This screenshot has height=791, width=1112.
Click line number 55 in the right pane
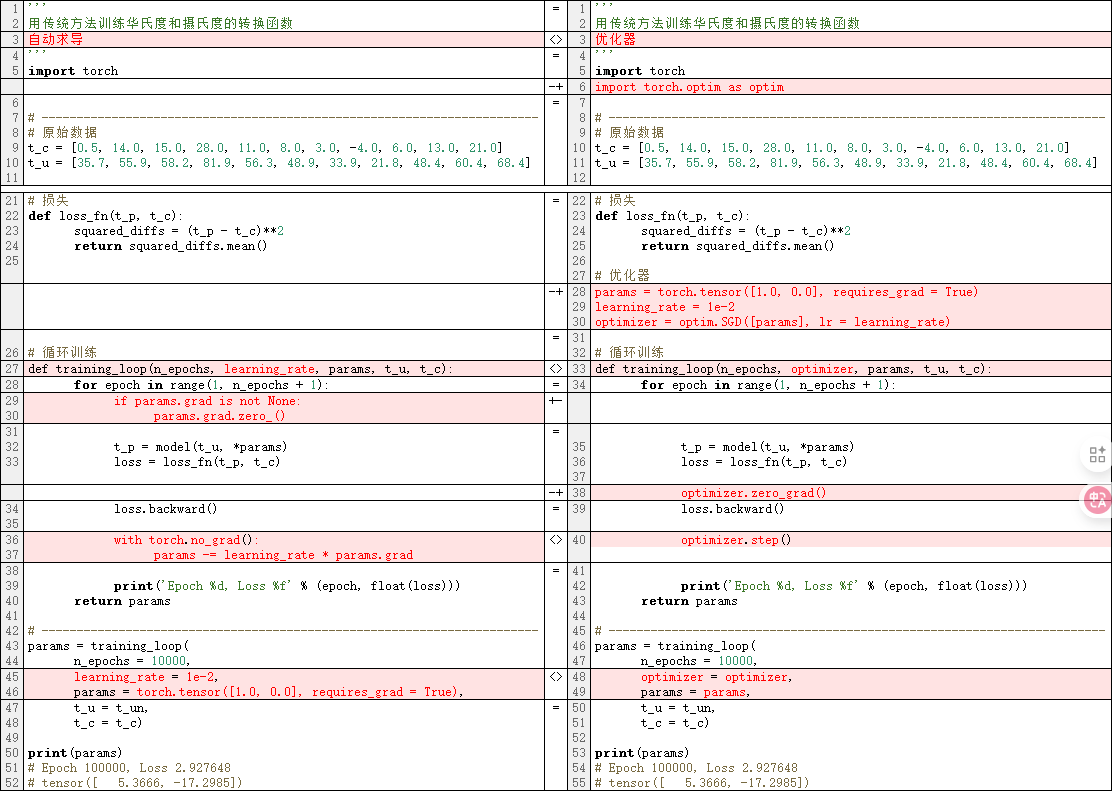pyautogui.click(x=579, y=782)
